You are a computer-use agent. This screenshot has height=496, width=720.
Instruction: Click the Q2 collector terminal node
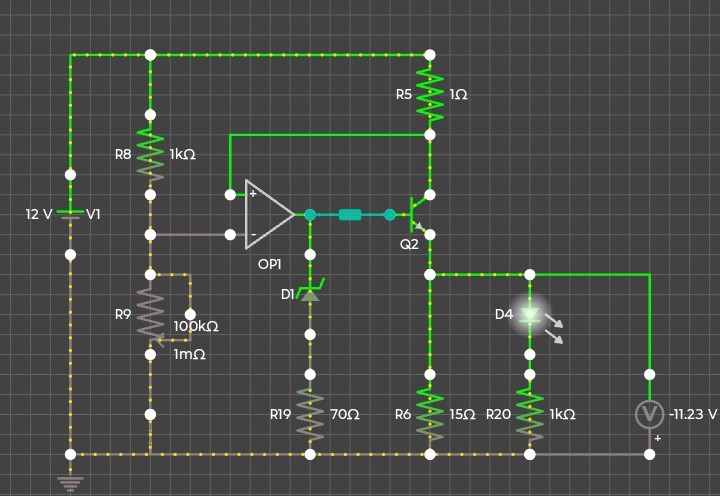click(430, 195)
